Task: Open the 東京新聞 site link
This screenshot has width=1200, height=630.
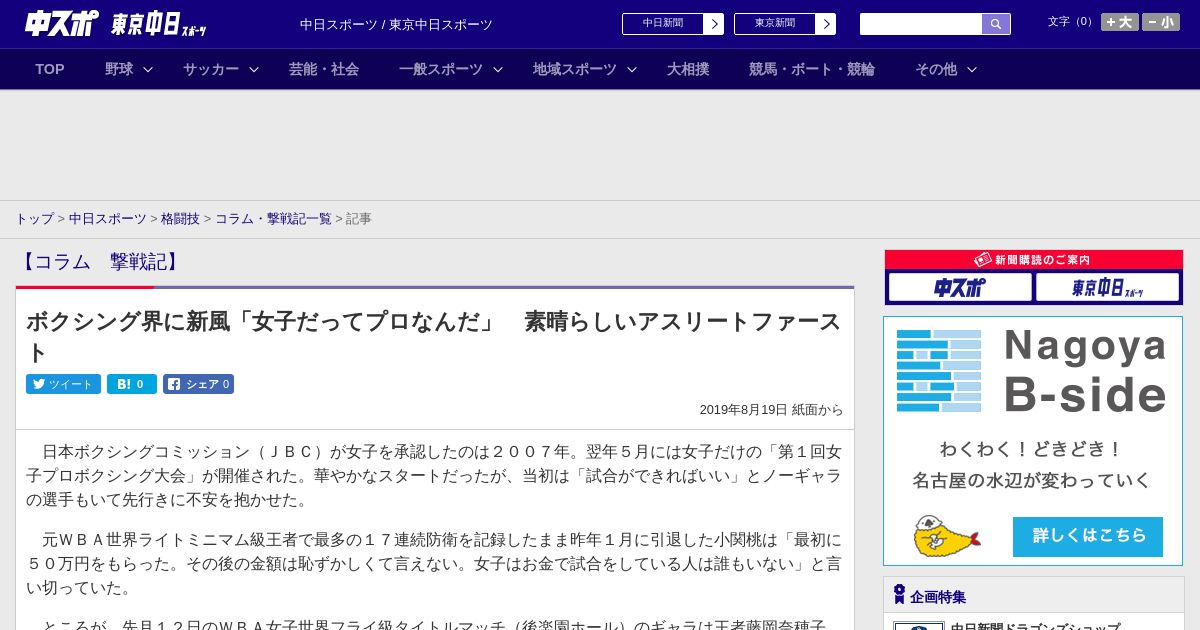Action: point(775,24)
